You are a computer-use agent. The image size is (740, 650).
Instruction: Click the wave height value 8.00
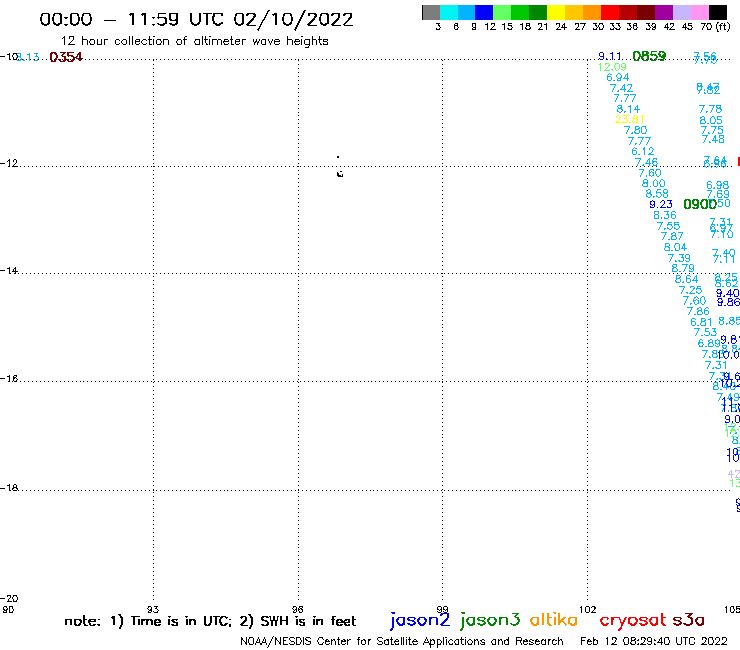[x=654, y=183]
